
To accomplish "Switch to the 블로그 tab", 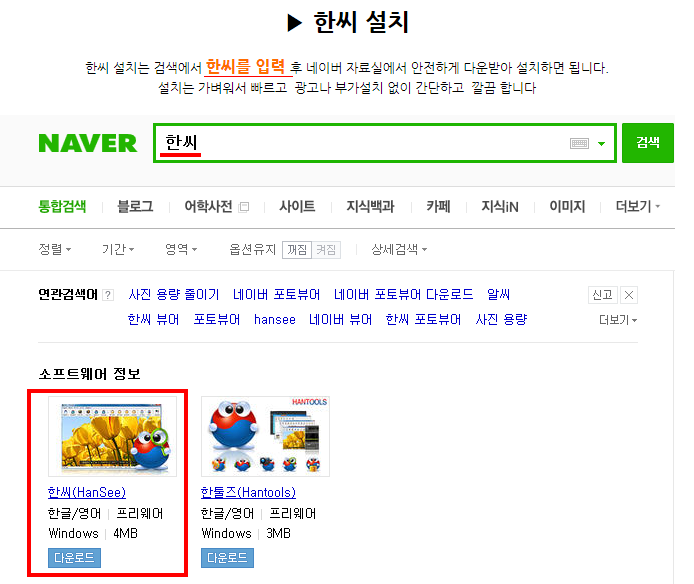I will tap(135, 206).
